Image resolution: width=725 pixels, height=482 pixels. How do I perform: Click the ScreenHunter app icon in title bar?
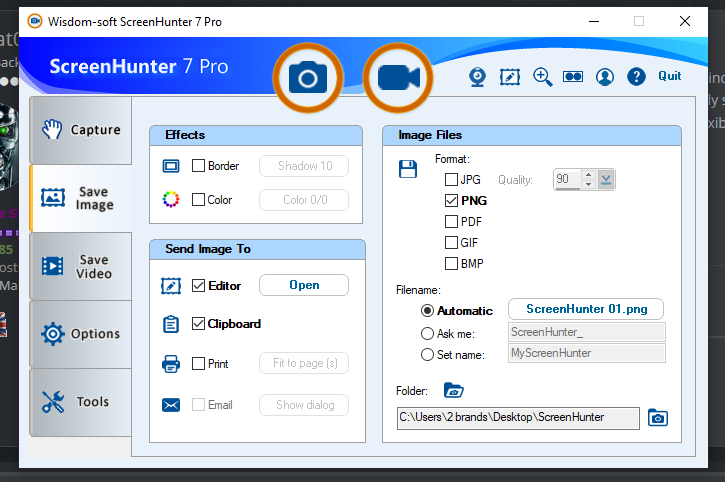click(x=35, y=21)
